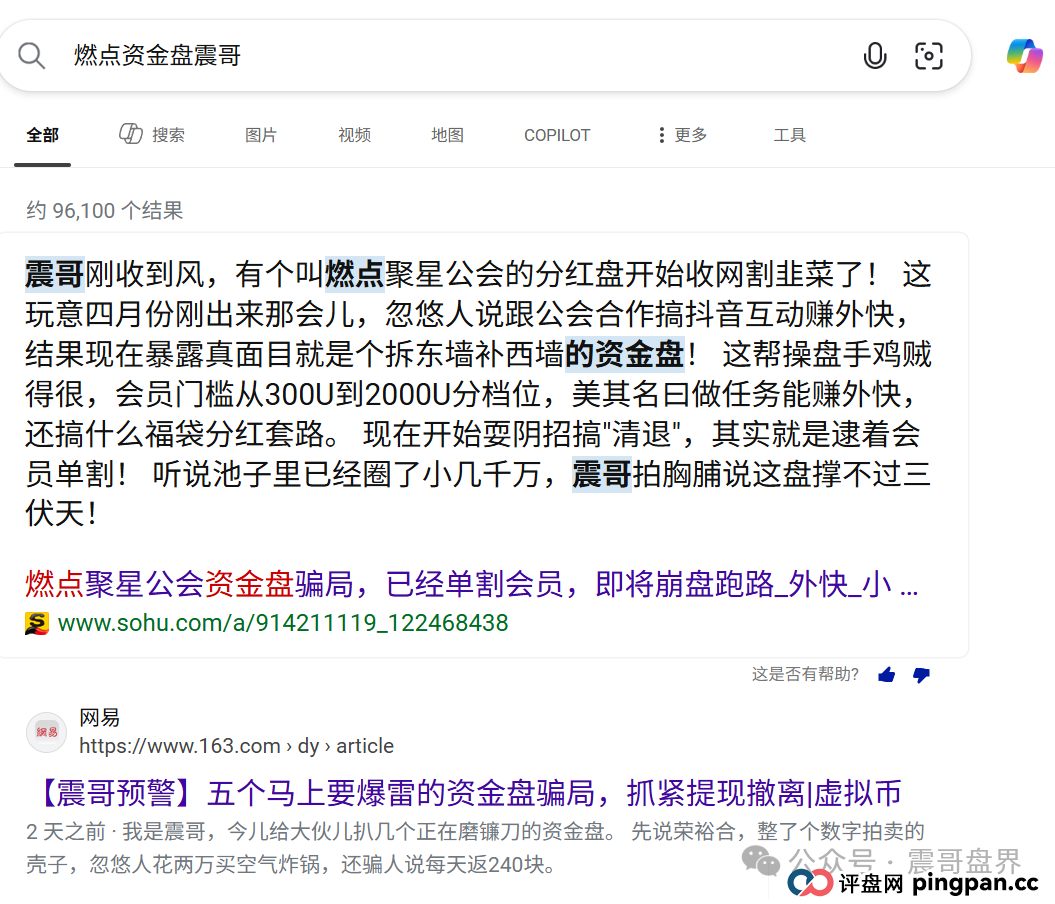The height and width of the screenshot is (904, 1055).
Task: Give thumbs up on the answer feedback
Action: pos(886,674)
